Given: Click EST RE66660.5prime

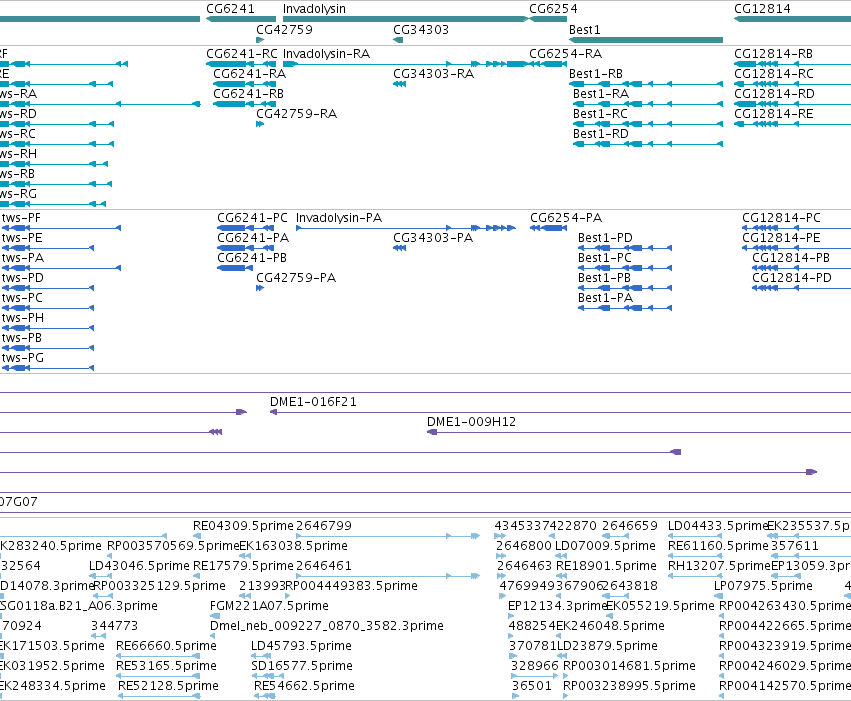Looking at the screenshot, I should [x=166, y=646].
